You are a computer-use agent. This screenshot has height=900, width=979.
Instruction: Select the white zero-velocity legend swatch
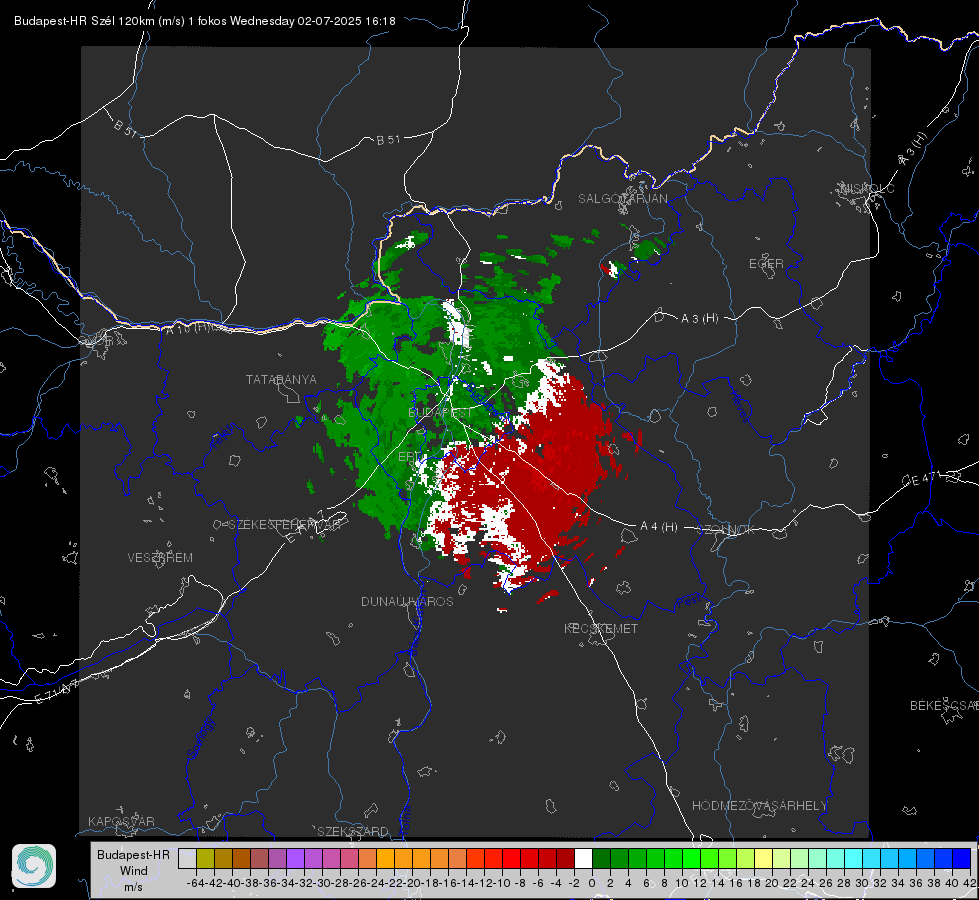583,858
